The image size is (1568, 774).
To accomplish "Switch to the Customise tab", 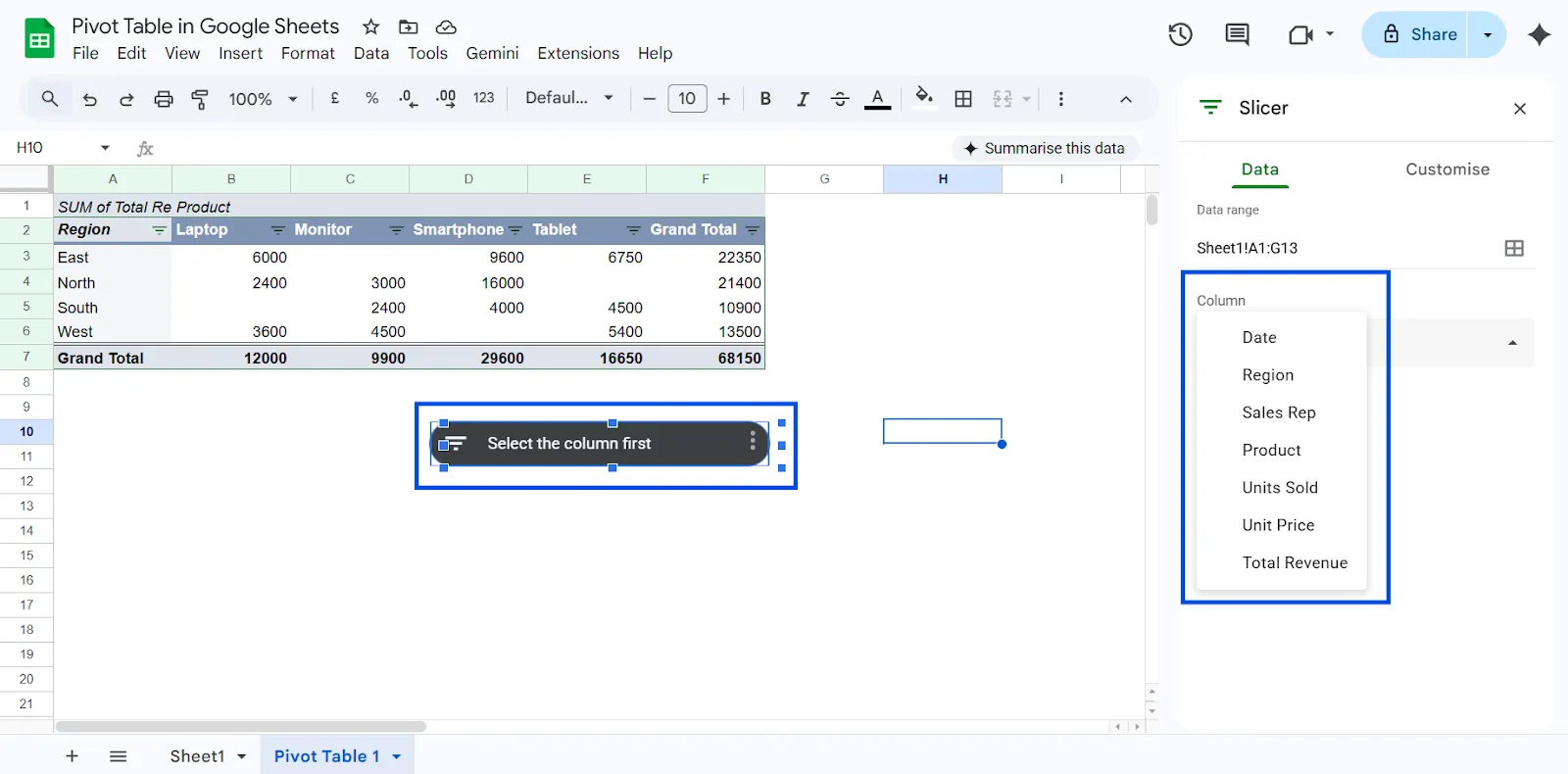I will [1446, 169].
